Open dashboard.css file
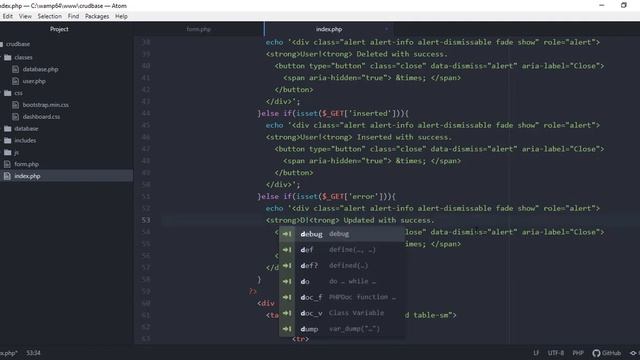The width and height of the screenshot is (640, 360). coord(41,117)
